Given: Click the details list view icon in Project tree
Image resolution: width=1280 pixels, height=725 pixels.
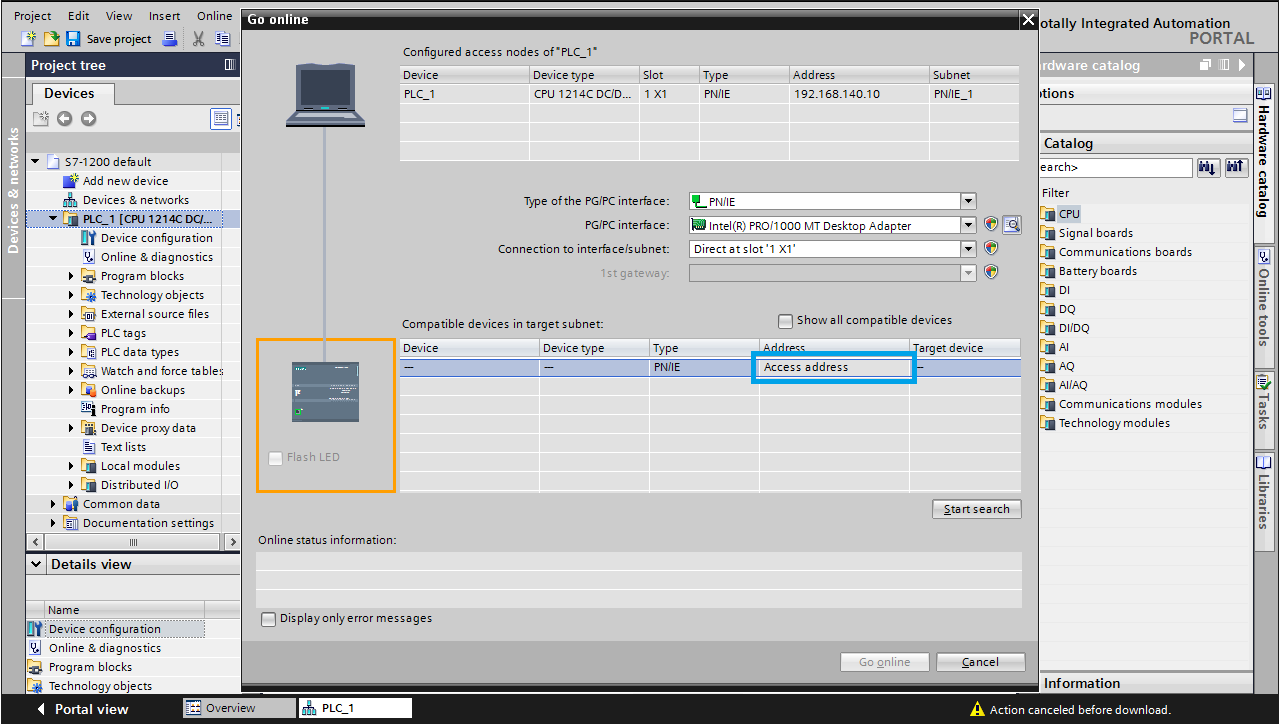Looking at the screenshot, I should click(x=221, y=119).
